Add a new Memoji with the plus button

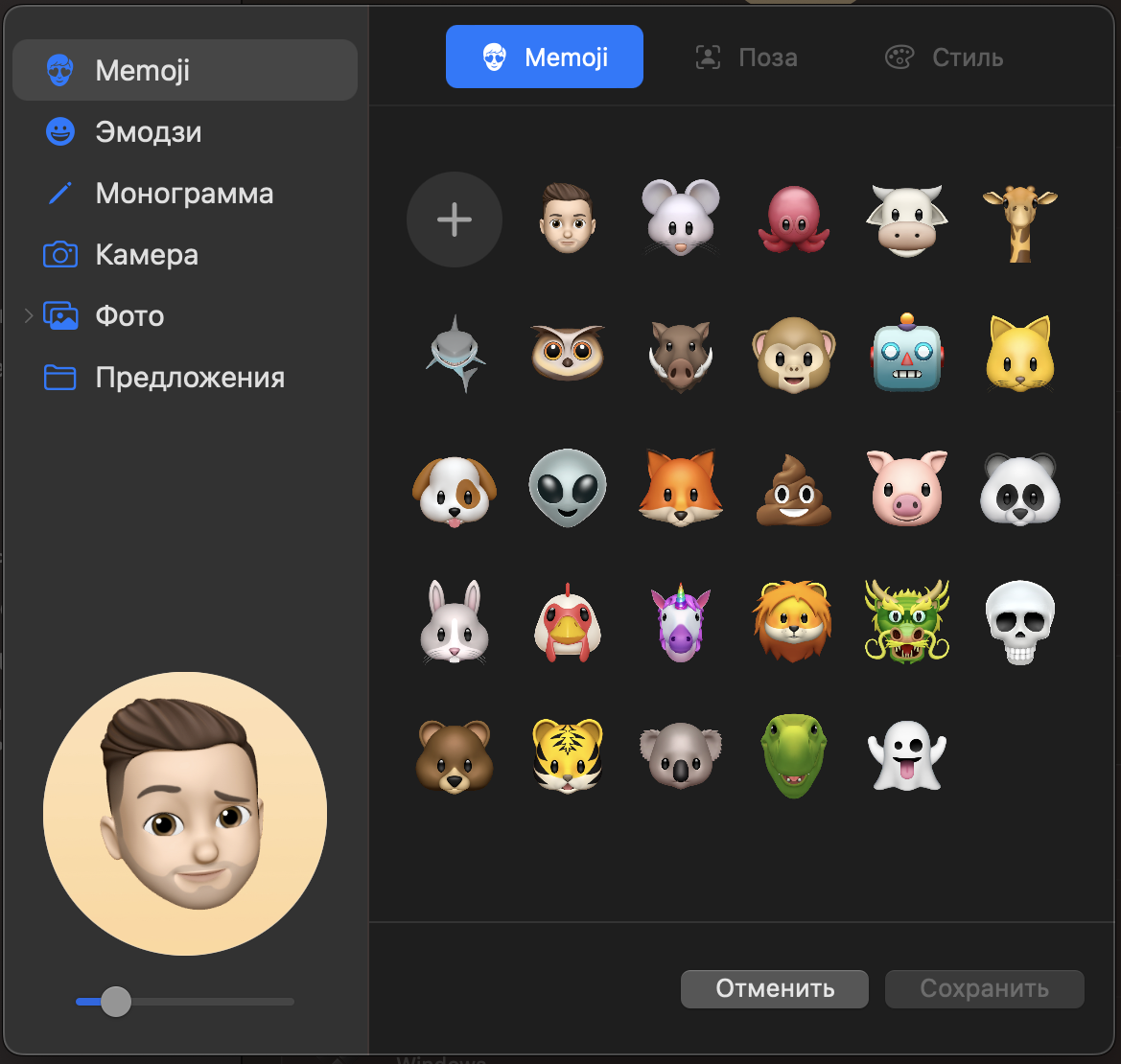pos(454,220)
